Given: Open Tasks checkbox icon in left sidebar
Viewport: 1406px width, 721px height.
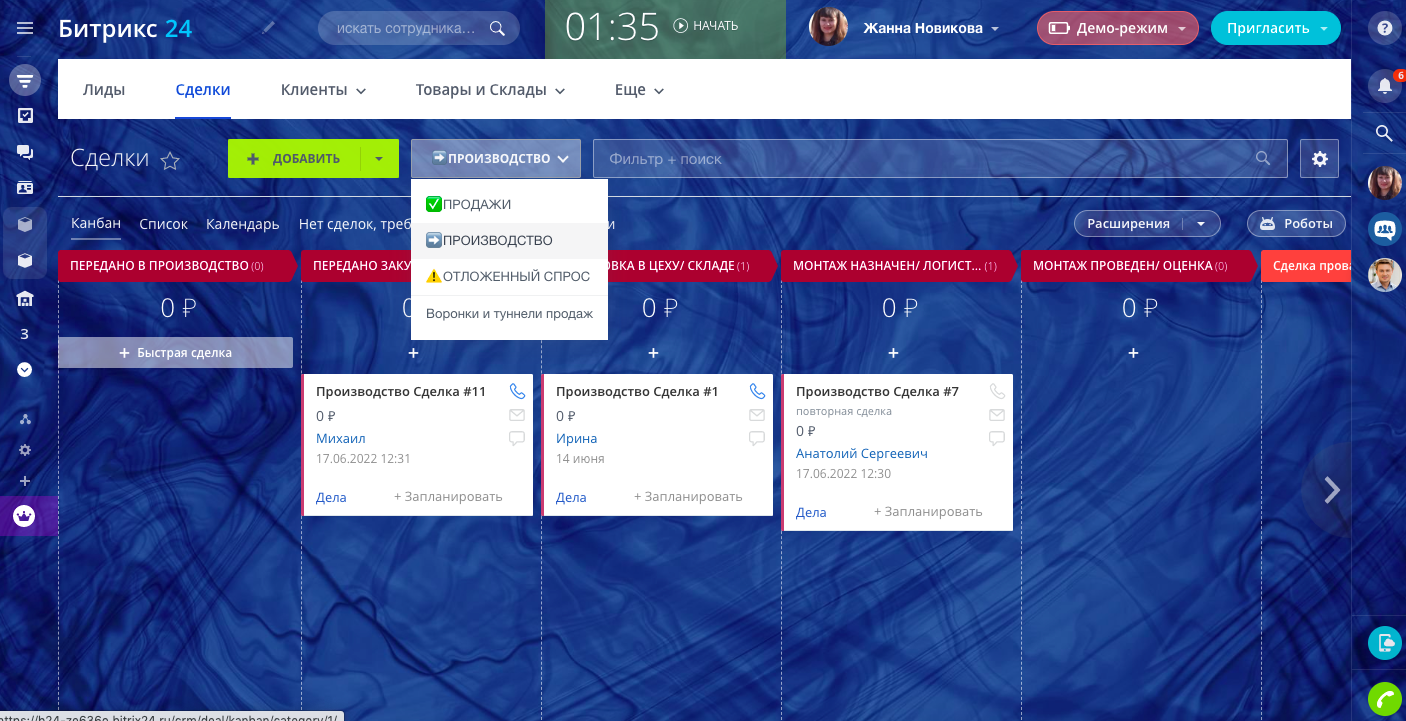Looking at the screenshot, I should [x=25, y=115].
